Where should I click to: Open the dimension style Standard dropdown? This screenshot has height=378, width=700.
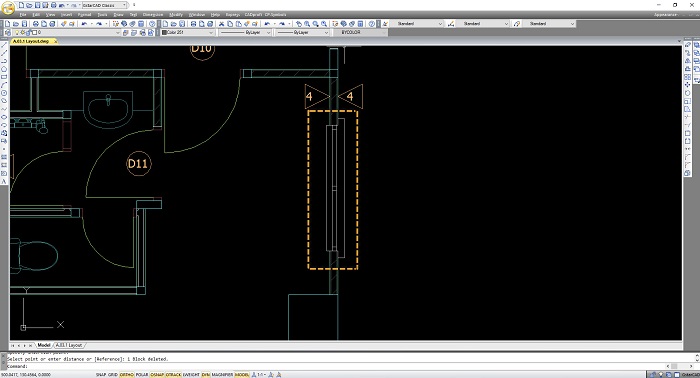[506, 24]
